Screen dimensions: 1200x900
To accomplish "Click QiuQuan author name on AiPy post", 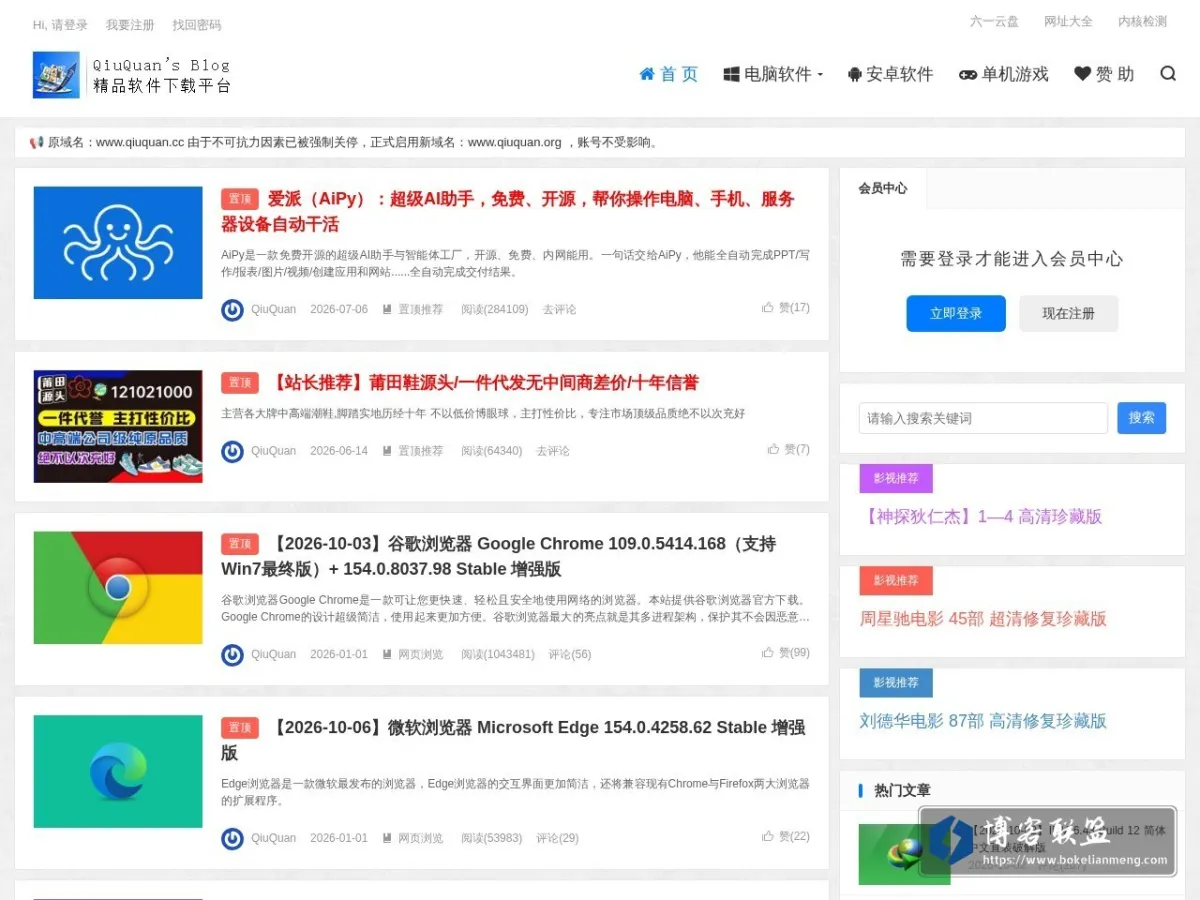I will 273,310.
